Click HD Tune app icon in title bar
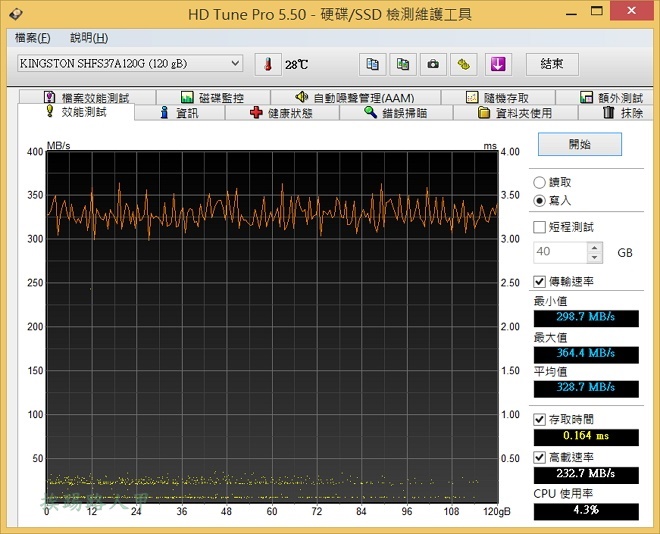The width and height of the screenshot is (660, 534). [16, 14]
